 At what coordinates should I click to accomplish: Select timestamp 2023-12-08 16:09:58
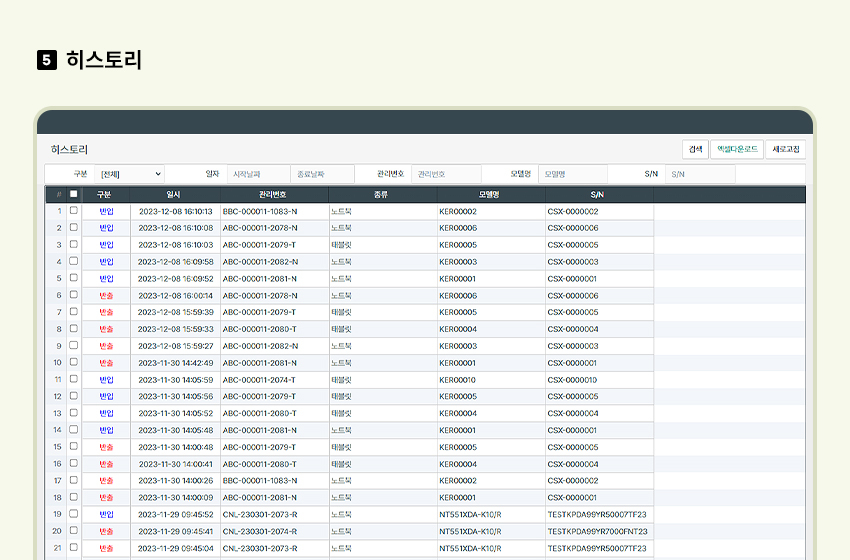click(x=176, y=262)
